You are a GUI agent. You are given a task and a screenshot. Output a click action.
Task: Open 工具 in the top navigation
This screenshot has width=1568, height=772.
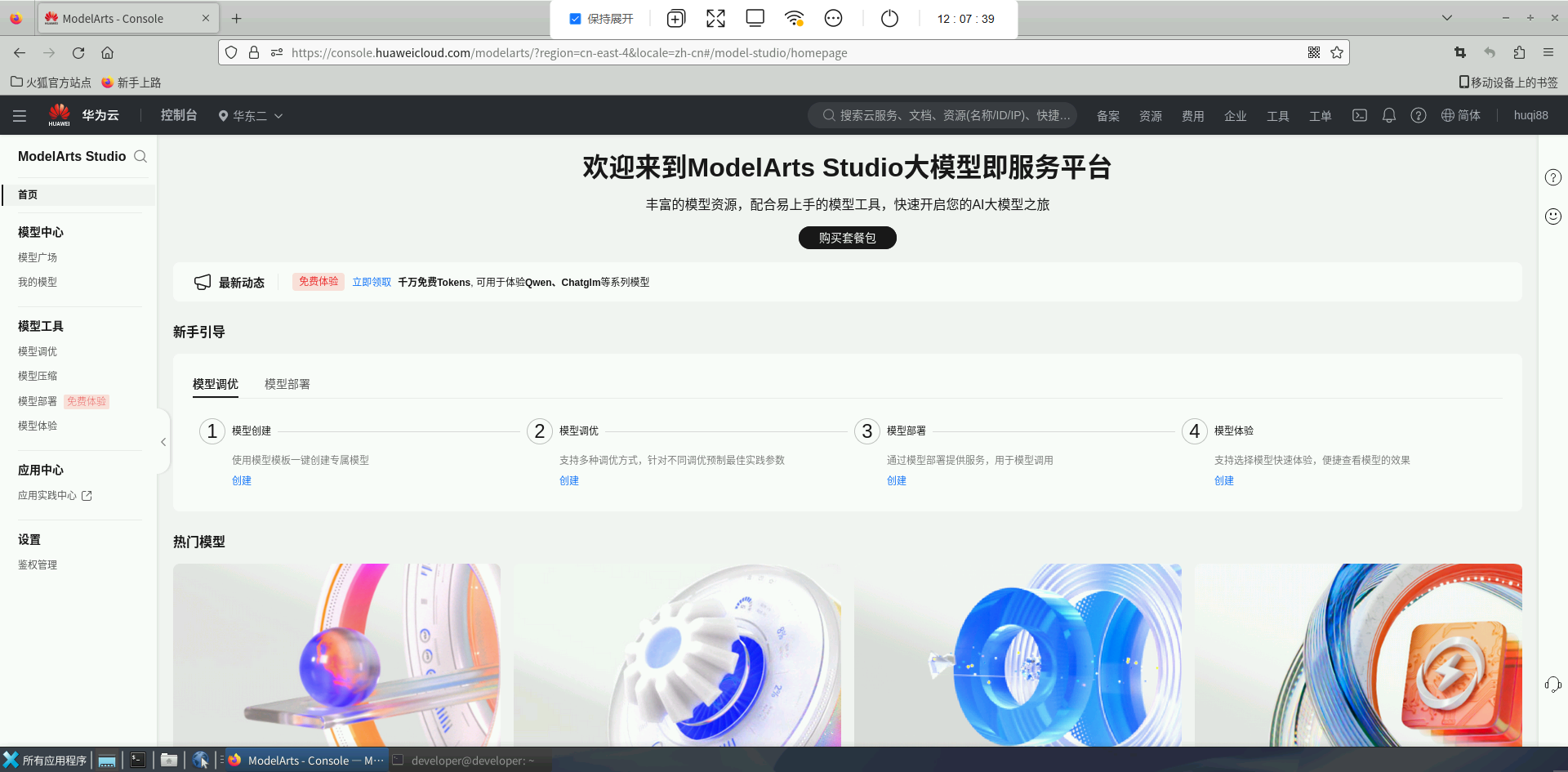click(x=1278, y=116)
